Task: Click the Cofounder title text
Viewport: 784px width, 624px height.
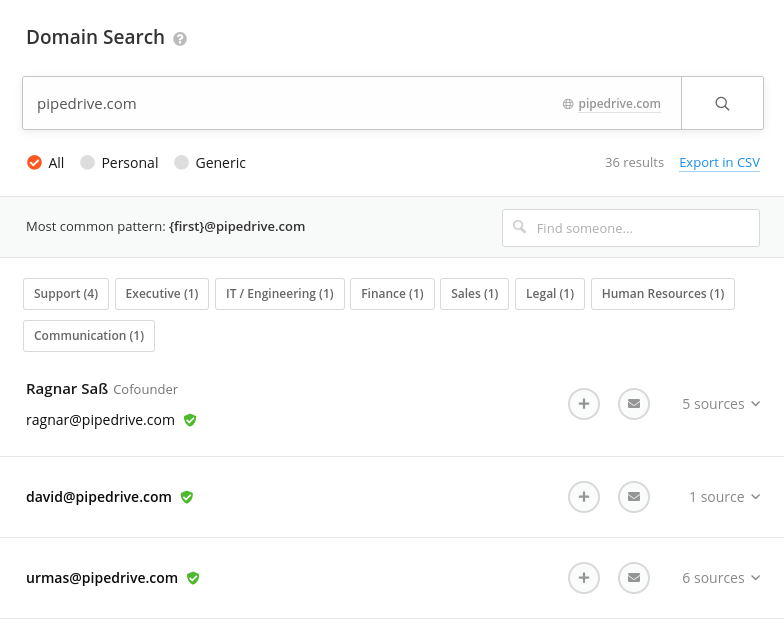Action: pos(146,390)
